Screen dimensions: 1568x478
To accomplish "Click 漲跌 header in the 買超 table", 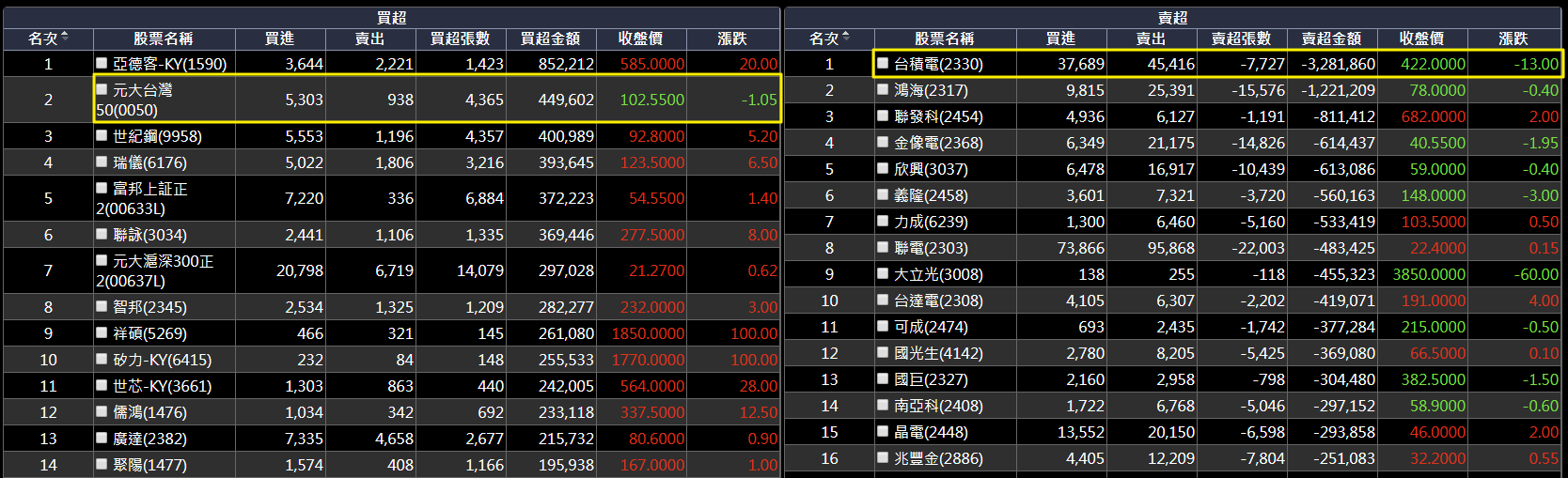I will tap(732, 39).
